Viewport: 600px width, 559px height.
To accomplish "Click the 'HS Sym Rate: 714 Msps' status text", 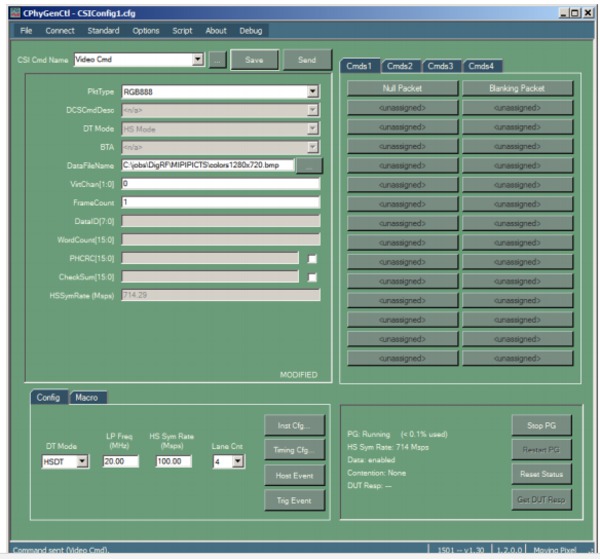I will 388,447.
